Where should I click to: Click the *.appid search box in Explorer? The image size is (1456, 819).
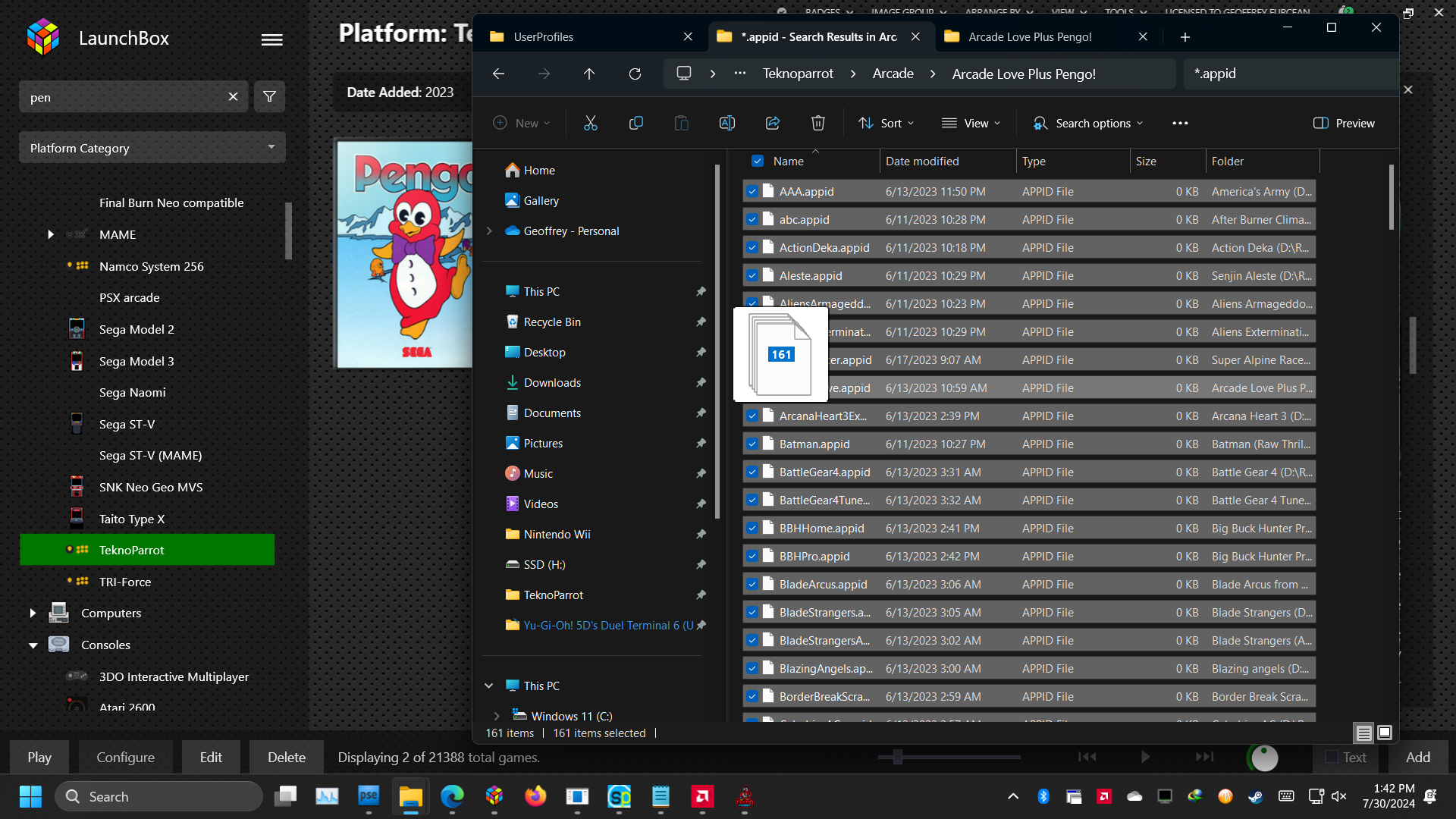(1289, 74)
